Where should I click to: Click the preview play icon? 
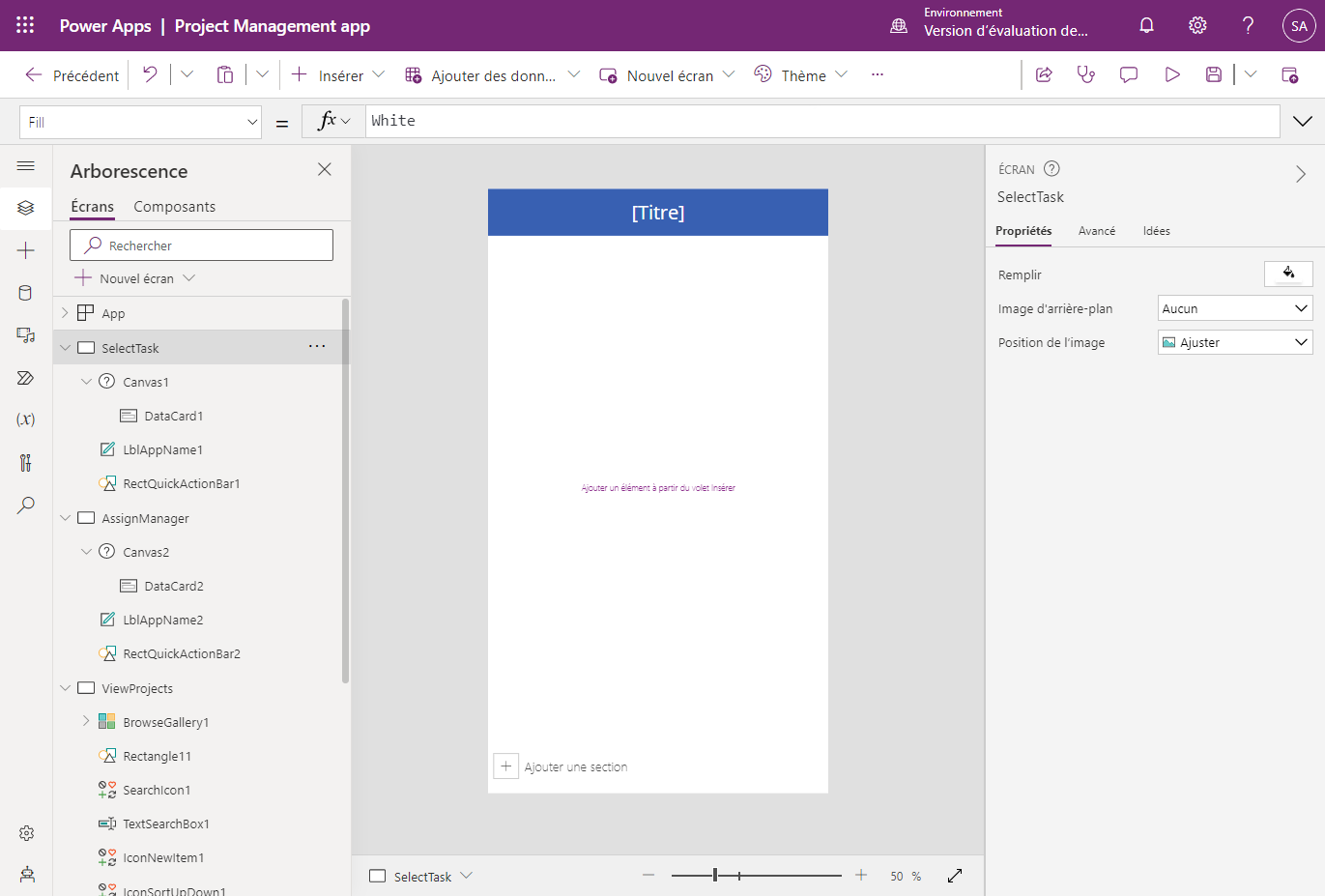(1172, 74)
